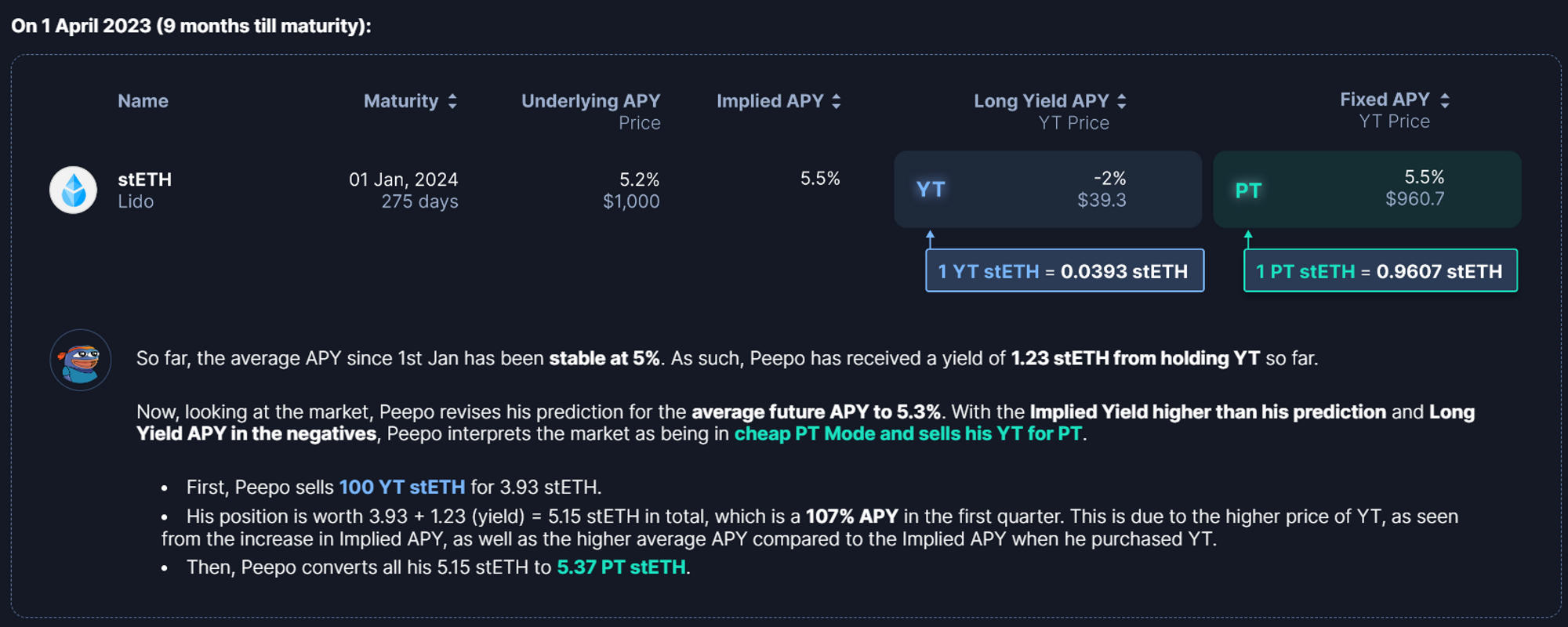The height and width of the screenshot is (627, 1568).
Task: Click the green '5.37 PT stETH' text
Action: coord(621,567)
